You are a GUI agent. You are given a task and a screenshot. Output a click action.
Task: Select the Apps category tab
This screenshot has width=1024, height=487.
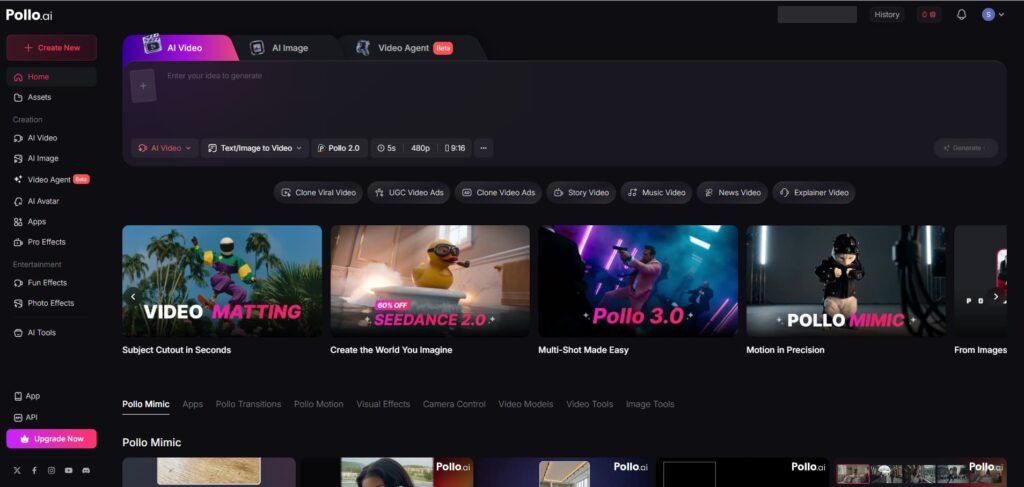[x=193, y=404]
